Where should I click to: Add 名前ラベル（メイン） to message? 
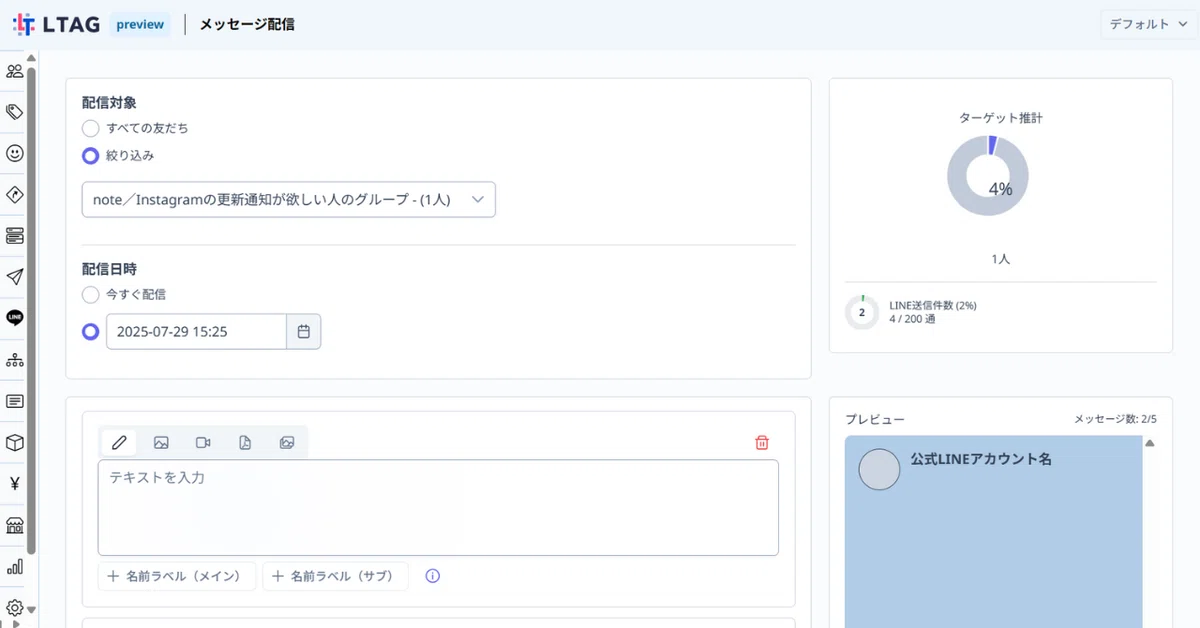tap(177, 576)
